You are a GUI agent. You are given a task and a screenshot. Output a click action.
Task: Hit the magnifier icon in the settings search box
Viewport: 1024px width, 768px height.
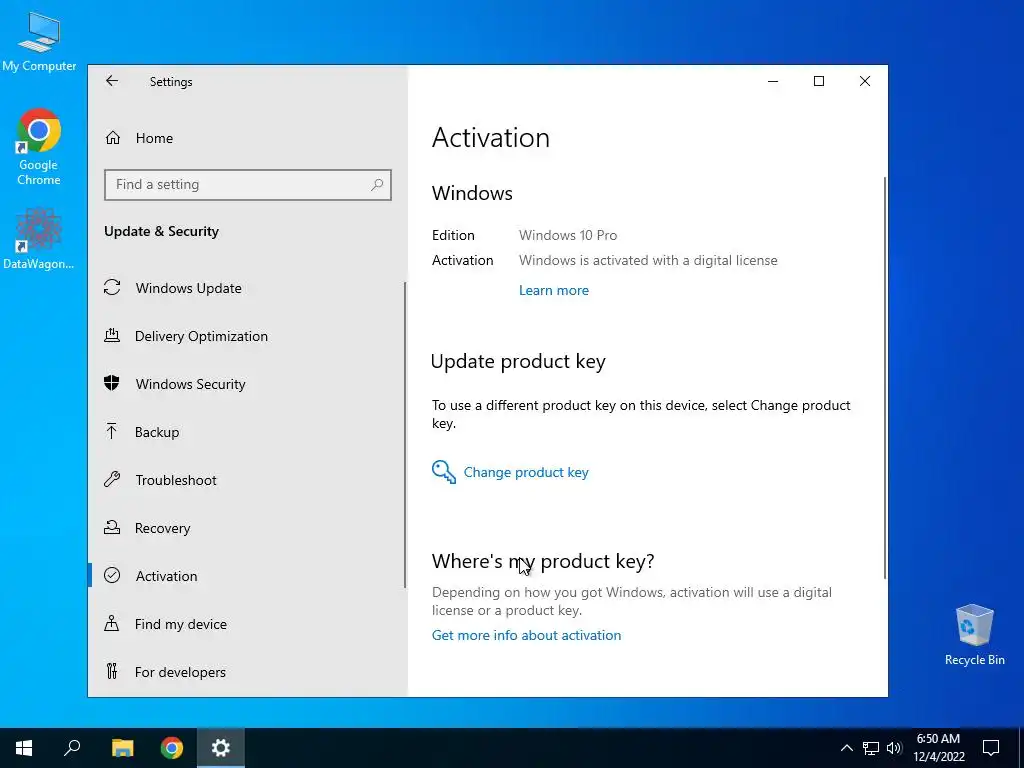point(377,185)
